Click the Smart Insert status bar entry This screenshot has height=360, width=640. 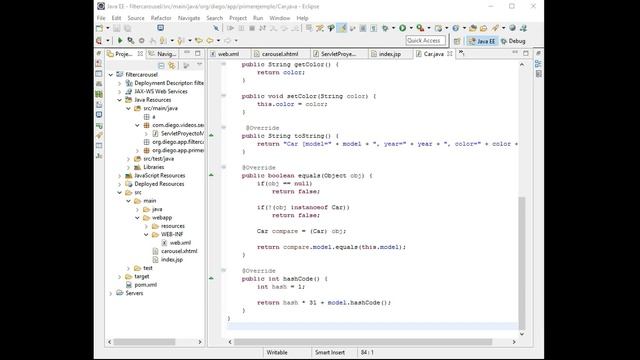[x=330, y=352]
